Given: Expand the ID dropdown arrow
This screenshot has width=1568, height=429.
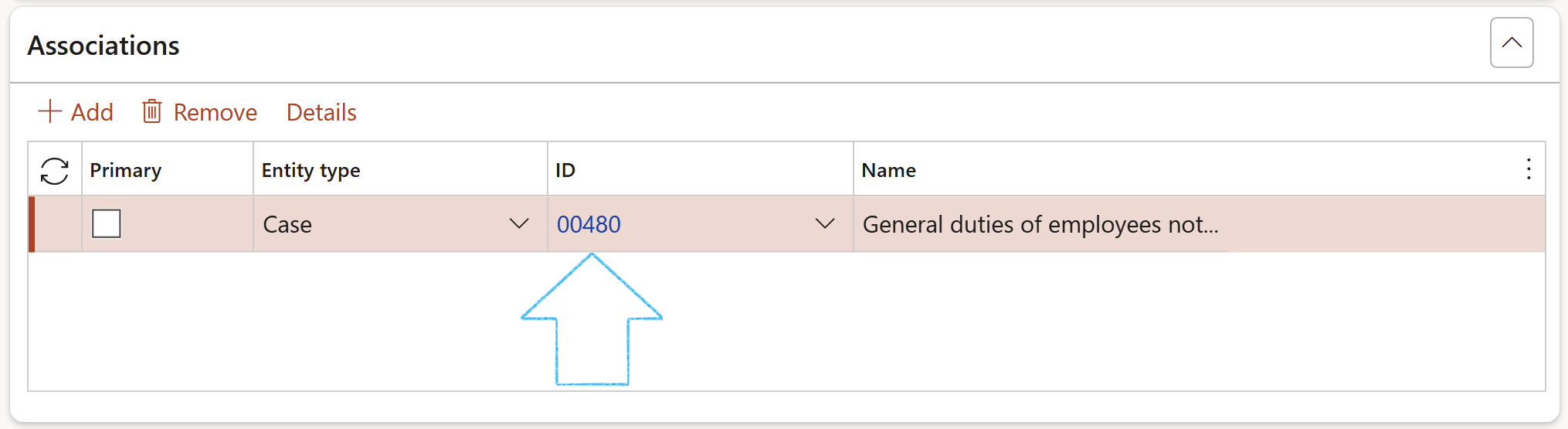Looking at the screenshot, I should (825, 224).
